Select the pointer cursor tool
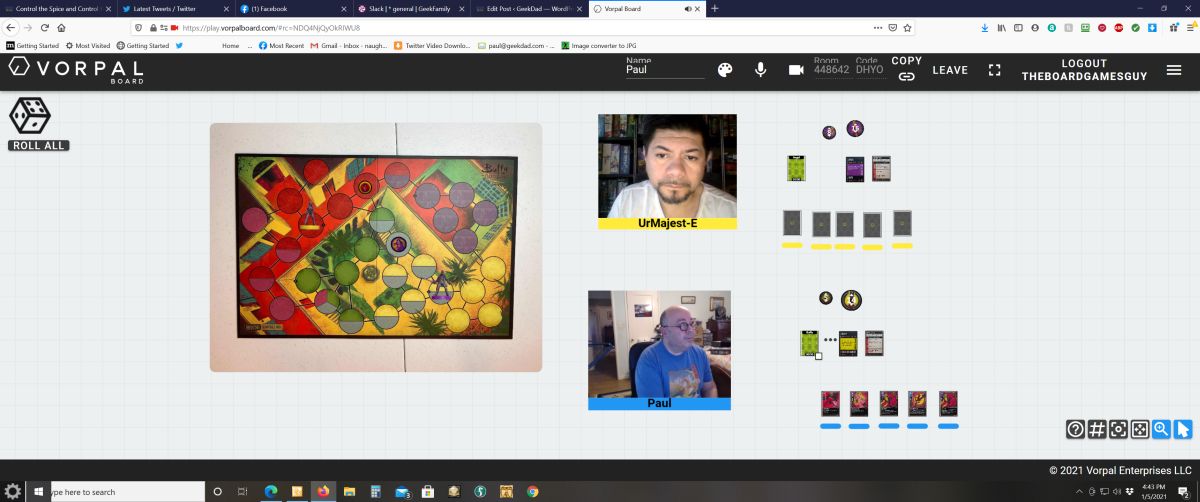Image resolution: width=1200 pixels, height=502 pixels. click(x=1183, y=429)
